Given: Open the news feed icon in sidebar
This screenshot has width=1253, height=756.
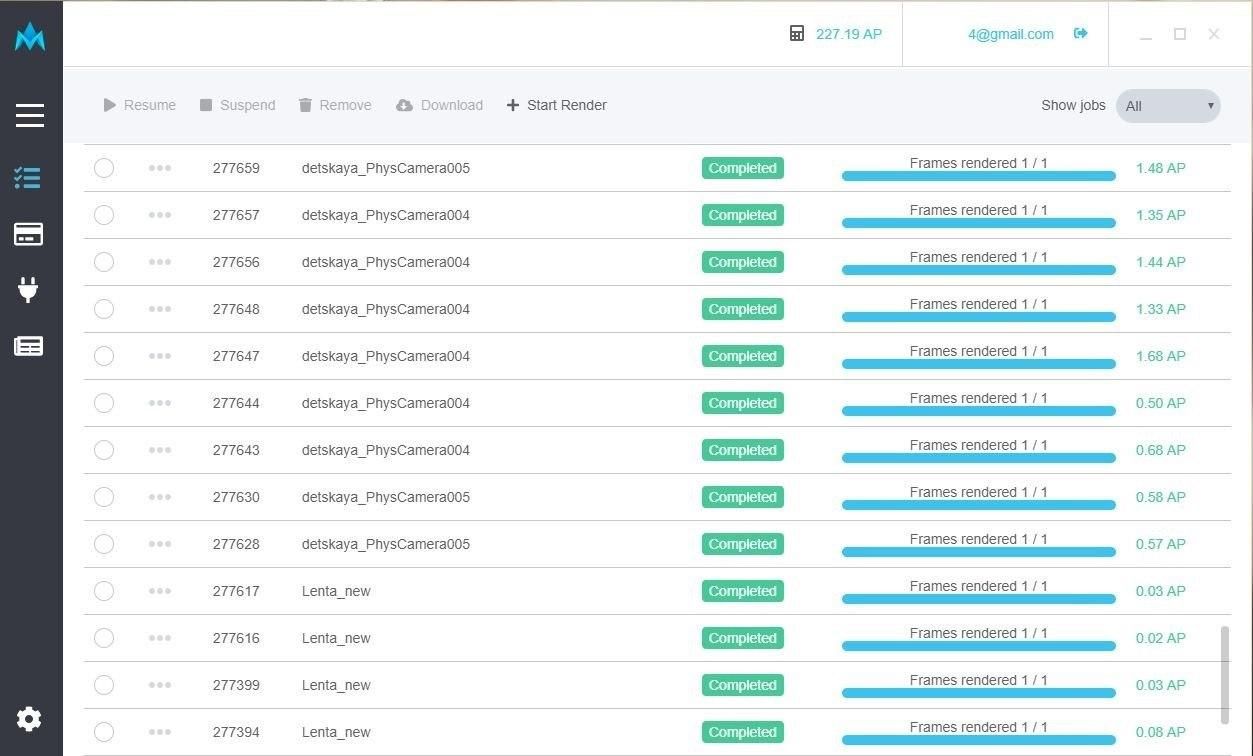Looking at the screenshot, I should click(28, 346).
